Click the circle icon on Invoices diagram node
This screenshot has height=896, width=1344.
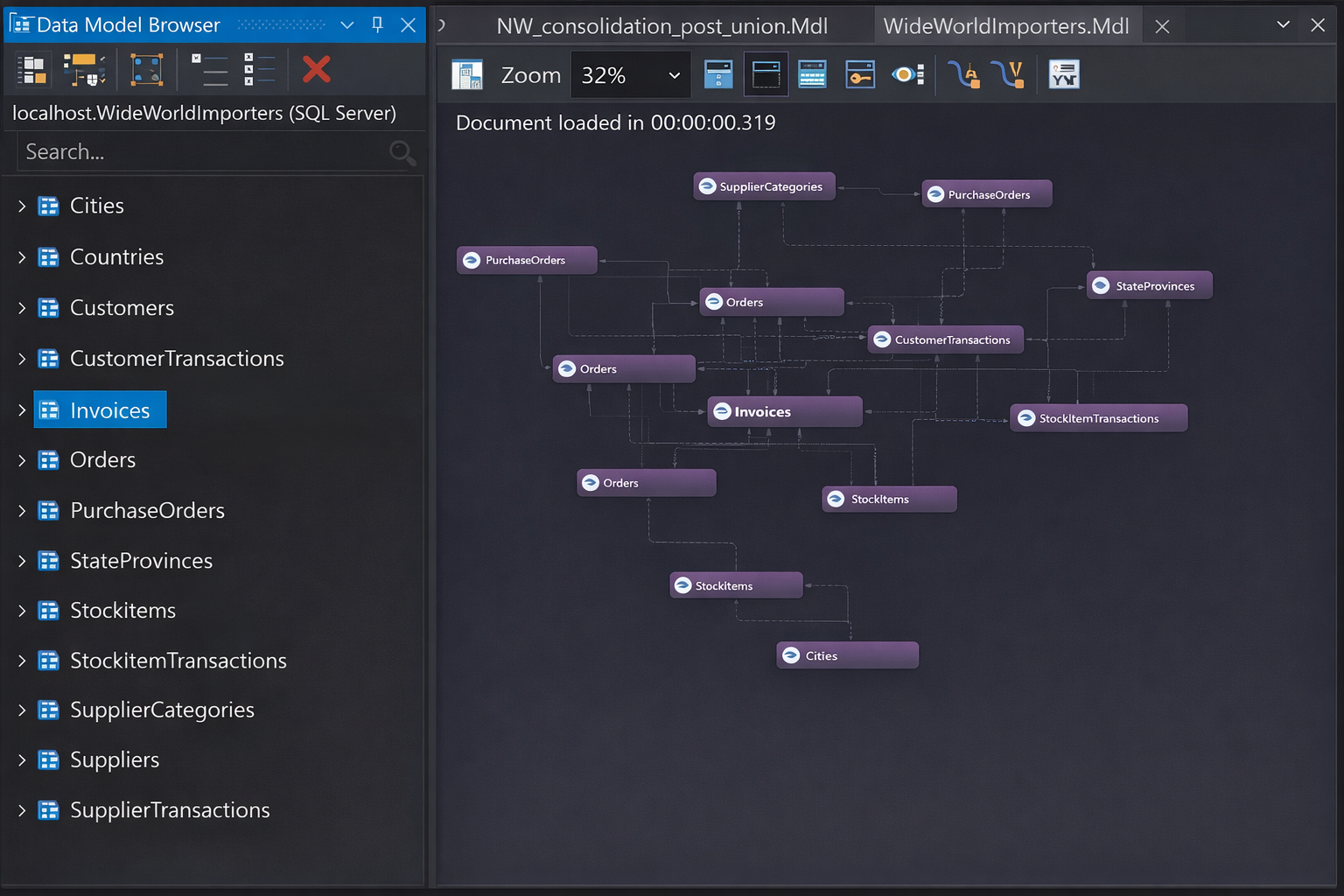722,411
